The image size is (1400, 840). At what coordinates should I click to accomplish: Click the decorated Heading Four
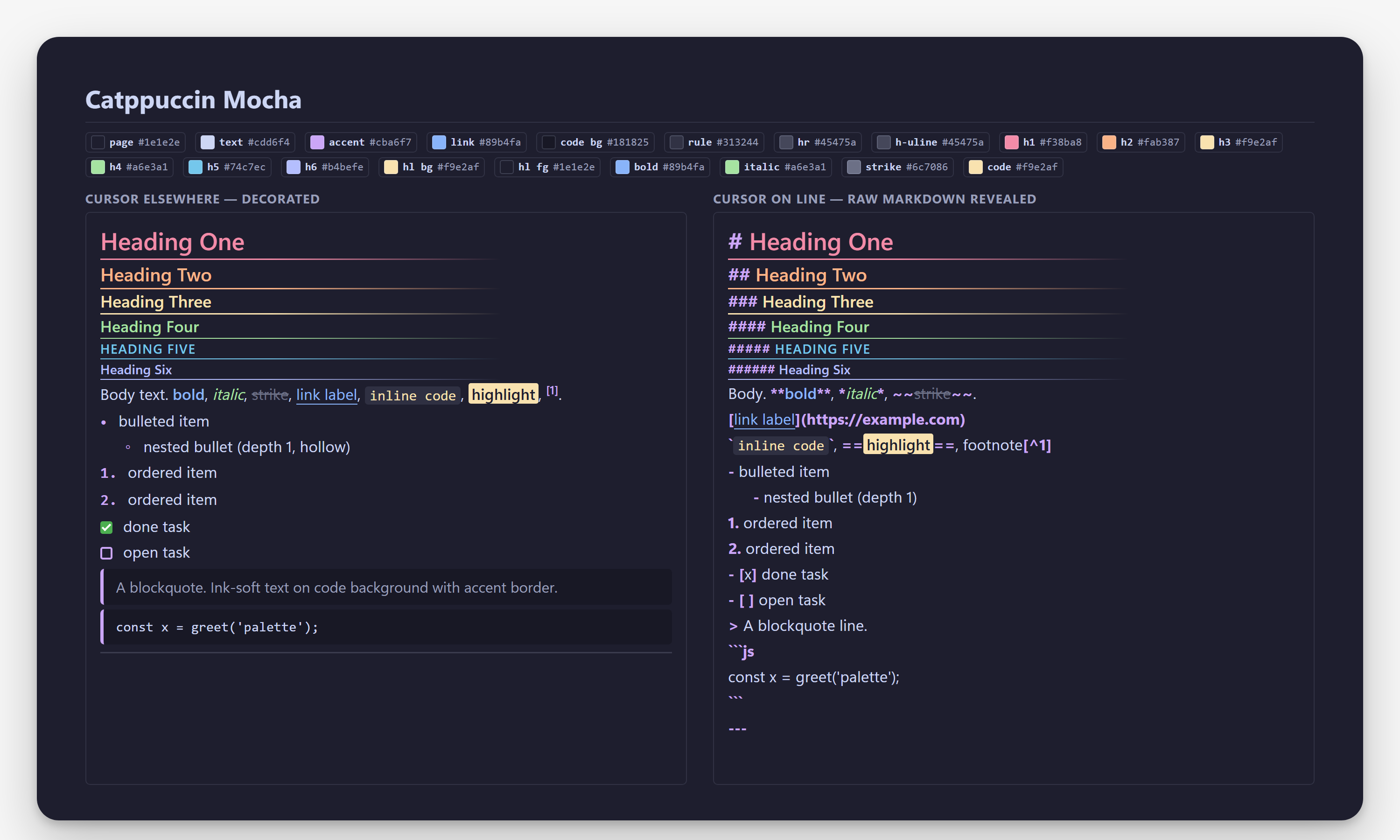pyautogui.click(x=150, y=327)
